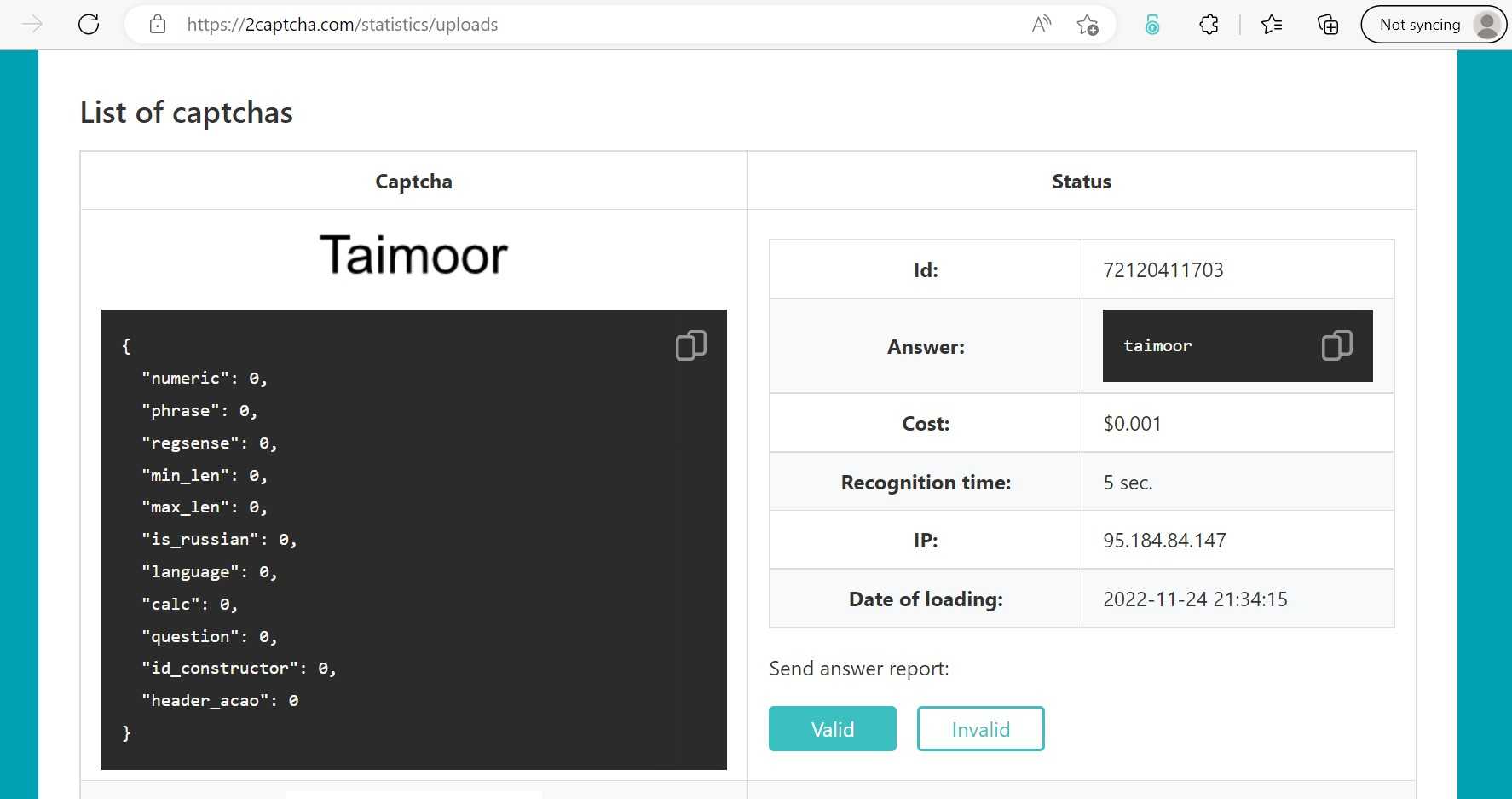Report the answer as Invalid
This screenshot has height=799, width=1512.
click(x=980, y=729)
